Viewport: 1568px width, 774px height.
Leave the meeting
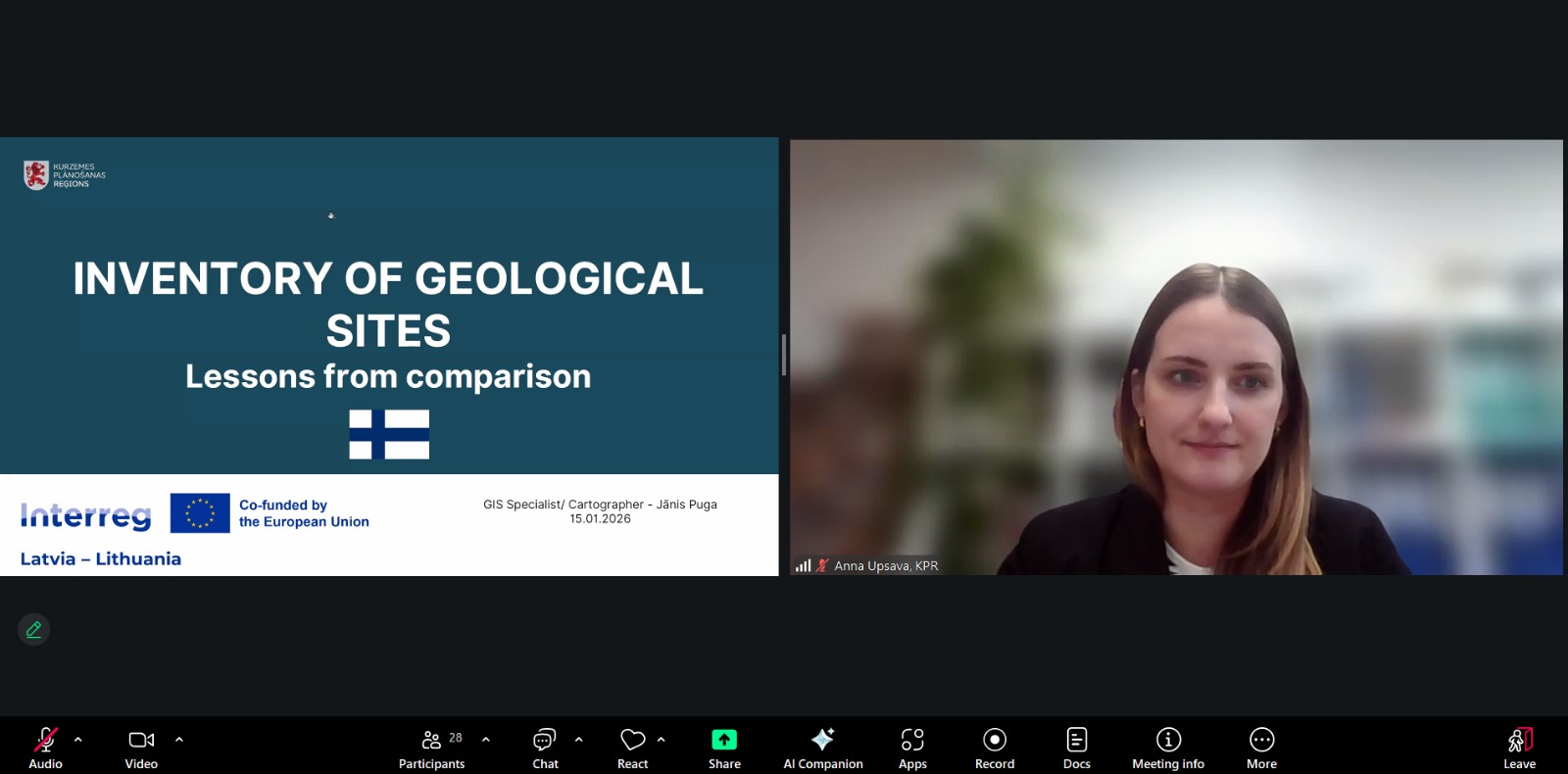[1519, 747]
